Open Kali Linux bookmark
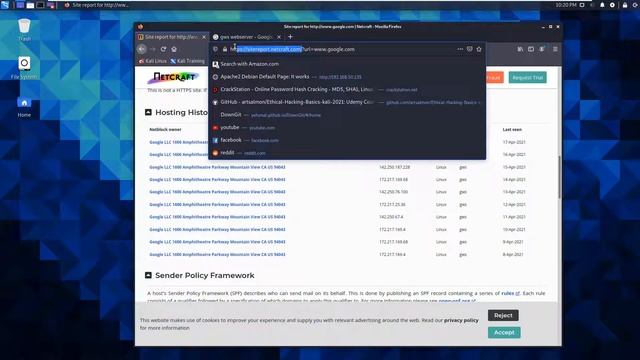Screen dimensions: 640x360 pos(153,61)
